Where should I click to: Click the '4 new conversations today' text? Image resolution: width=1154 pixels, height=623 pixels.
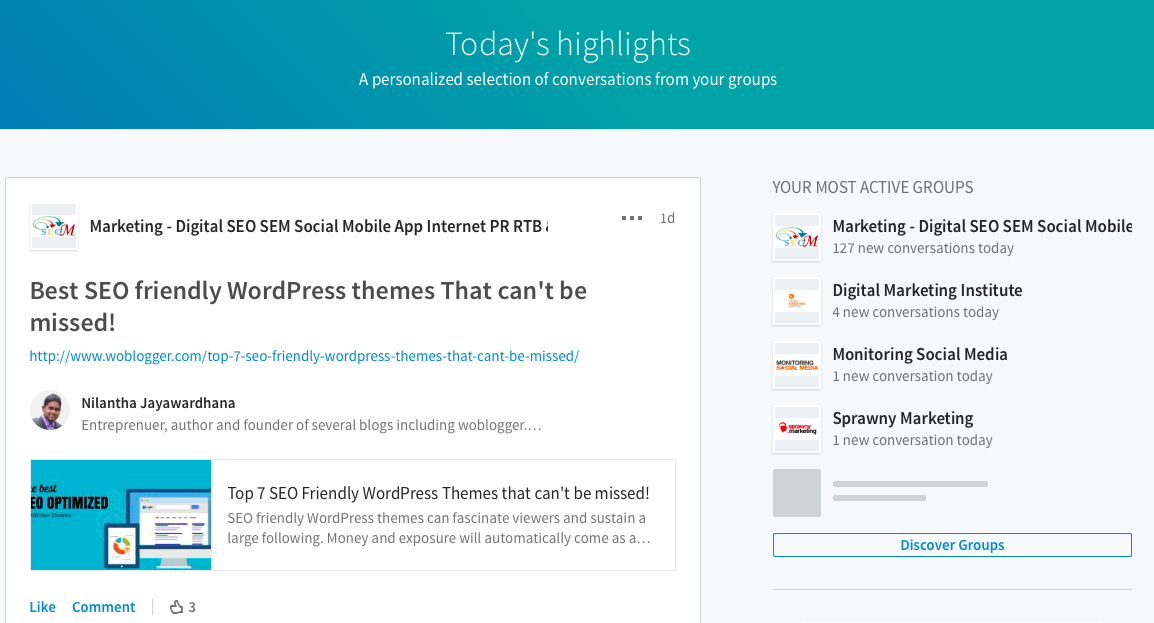tap(916, 313)
